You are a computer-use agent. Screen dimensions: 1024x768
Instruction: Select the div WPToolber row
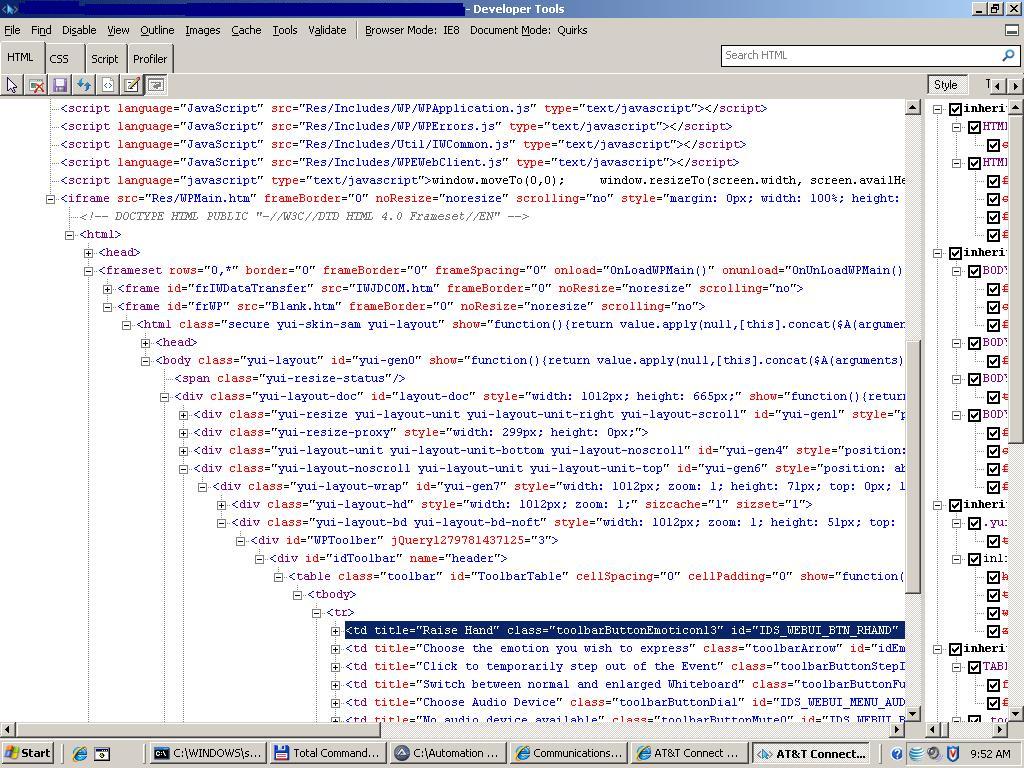(x=405, y=541)
